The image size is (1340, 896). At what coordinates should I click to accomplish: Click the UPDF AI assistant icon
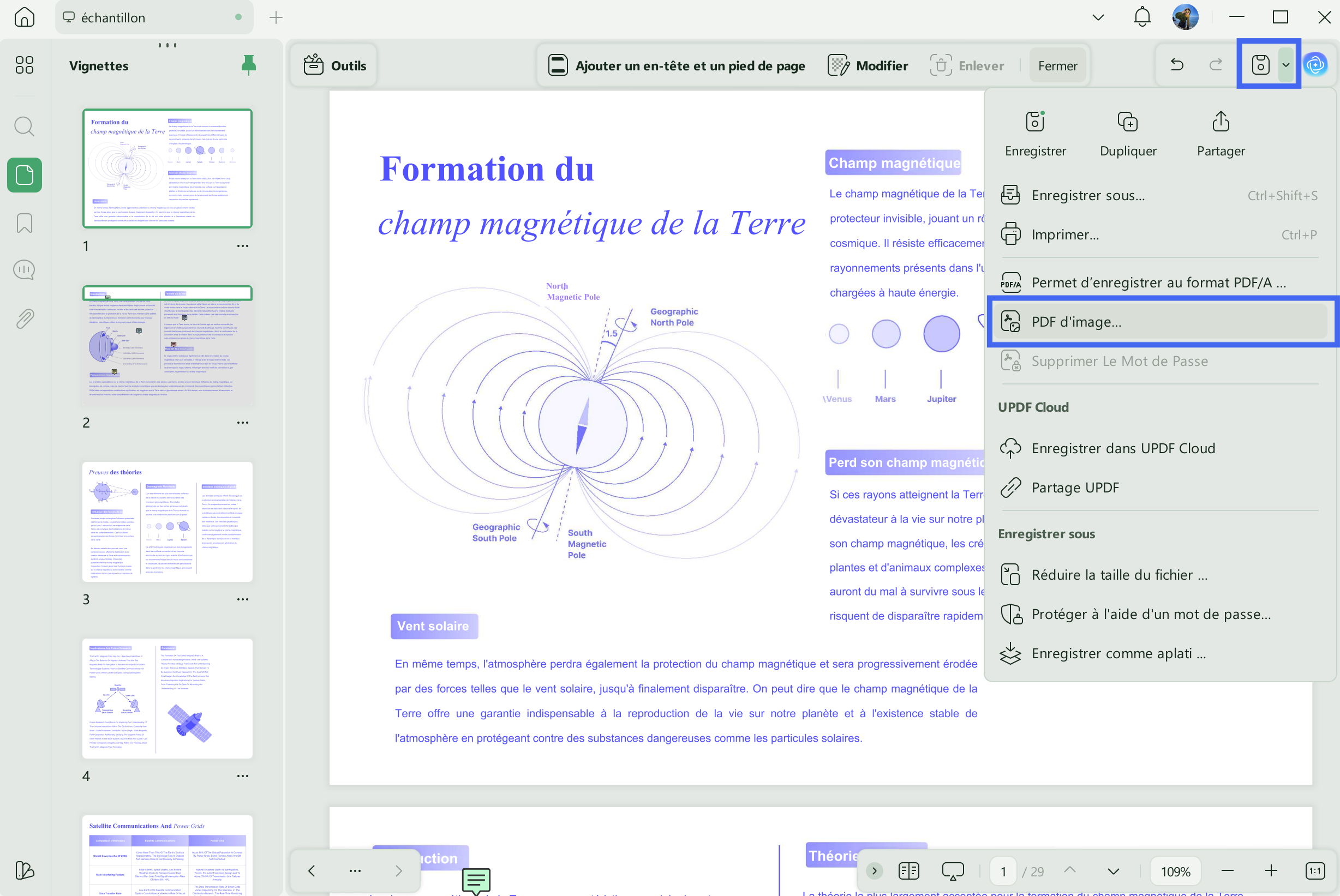coord(1315,64)
